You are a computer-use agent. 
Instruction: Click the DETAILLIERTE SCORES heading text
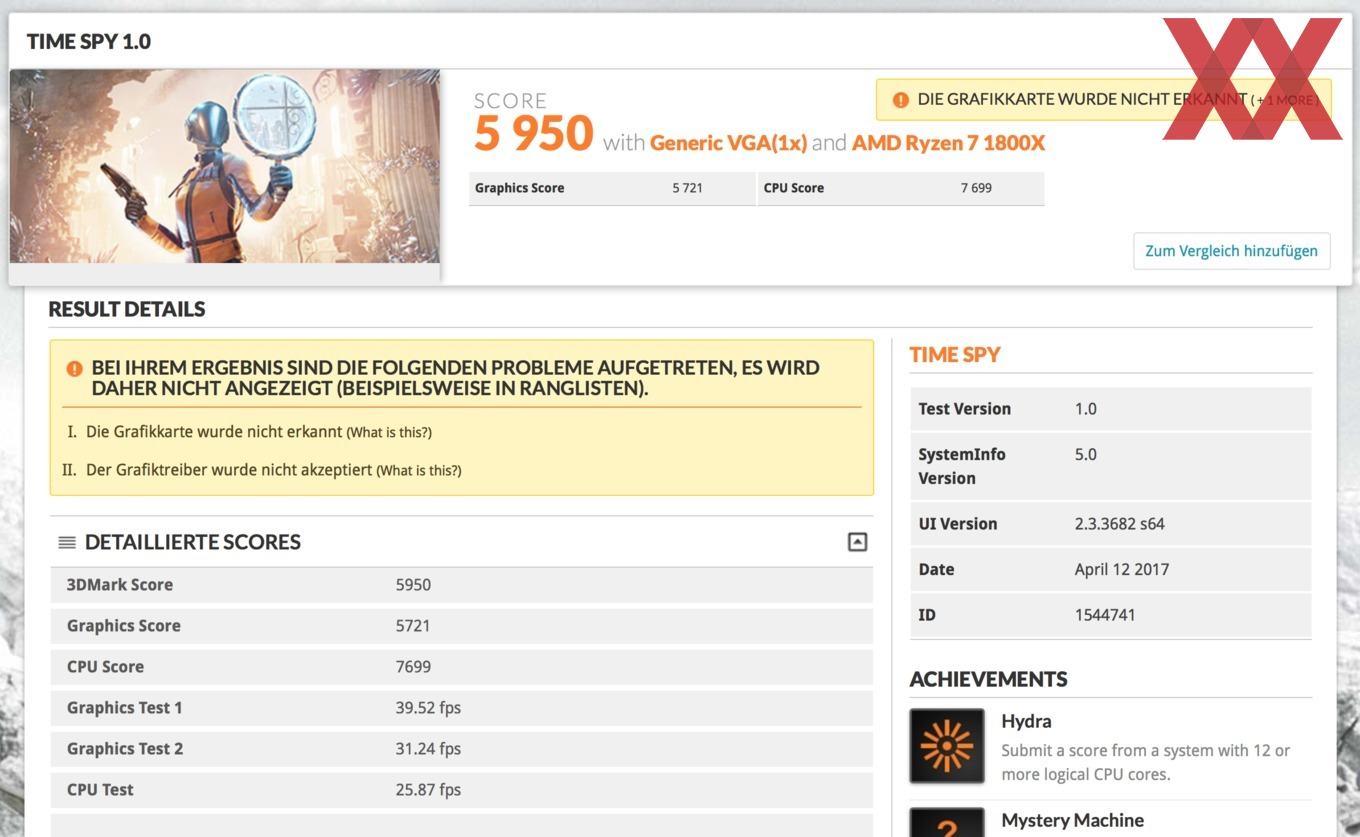[x=193, y=543]
